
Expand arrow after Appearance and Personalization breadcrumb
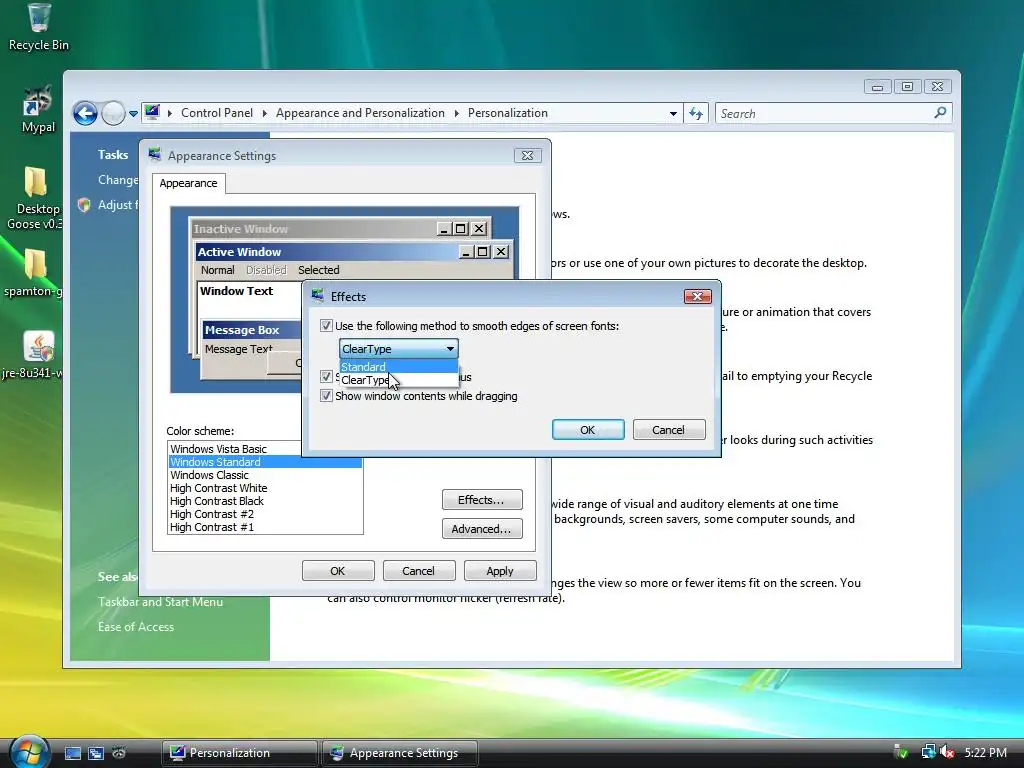coord(456,113)
